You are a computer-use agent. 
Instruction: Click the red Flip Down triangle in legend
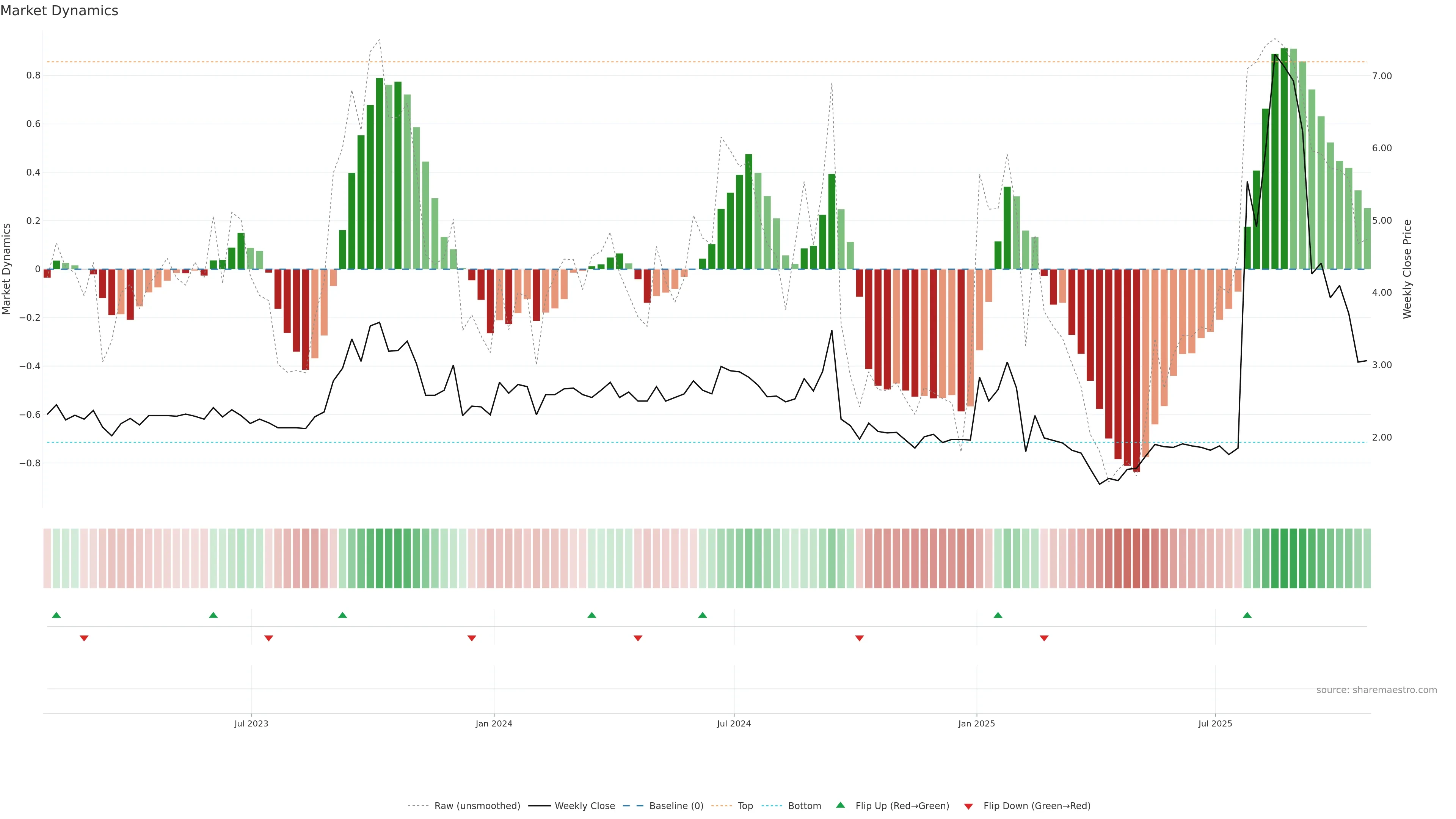coord(968,806)
